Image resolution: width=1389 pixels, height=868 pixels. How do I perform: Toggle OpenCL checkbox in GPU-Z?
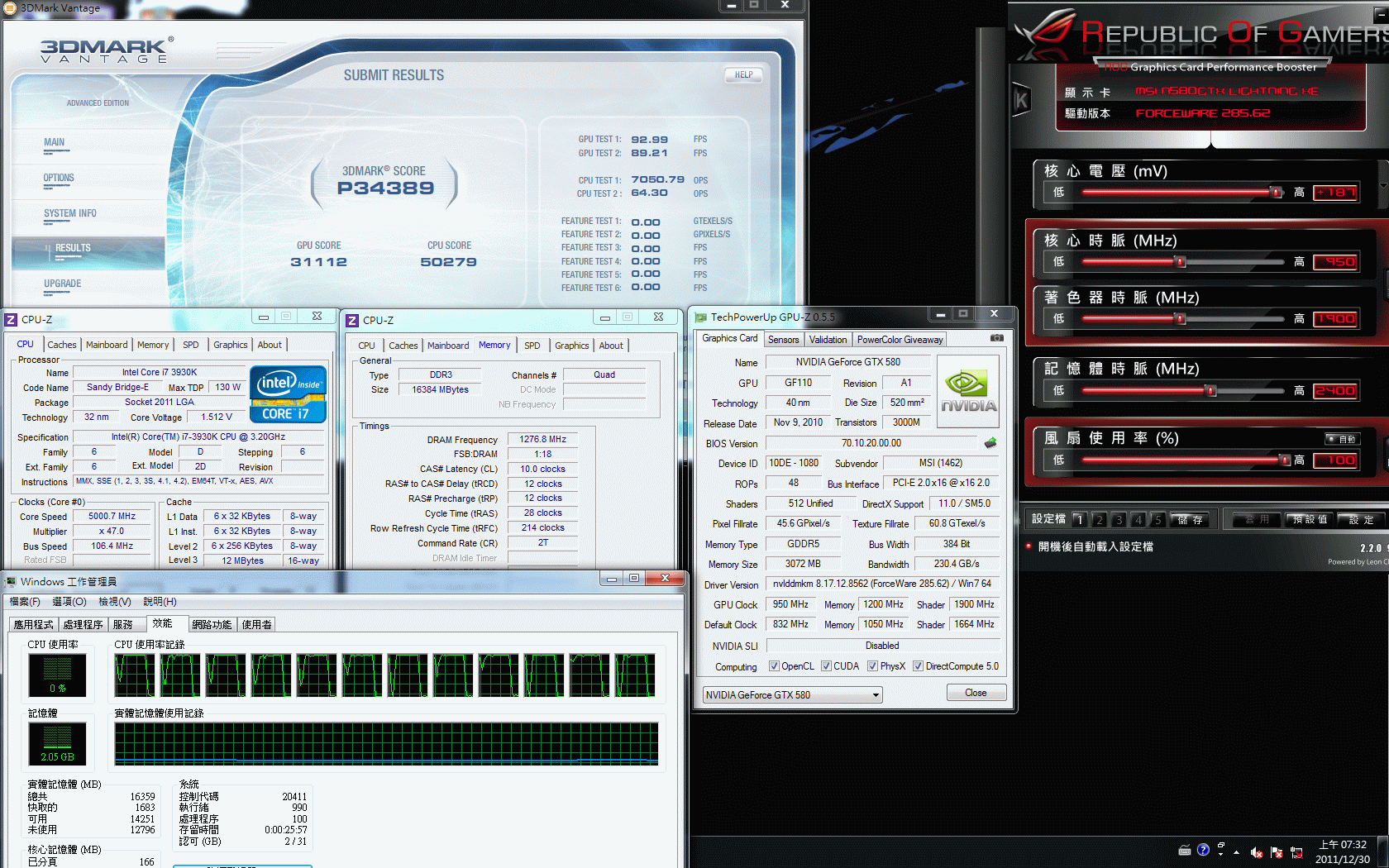coord(774,666)
